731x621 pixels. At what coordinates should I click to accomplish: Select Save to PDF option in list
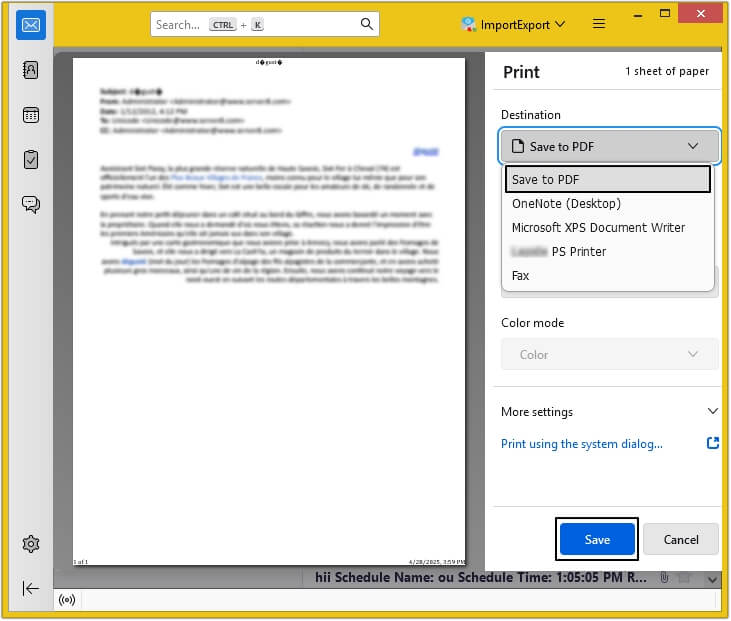click(607, 179)
